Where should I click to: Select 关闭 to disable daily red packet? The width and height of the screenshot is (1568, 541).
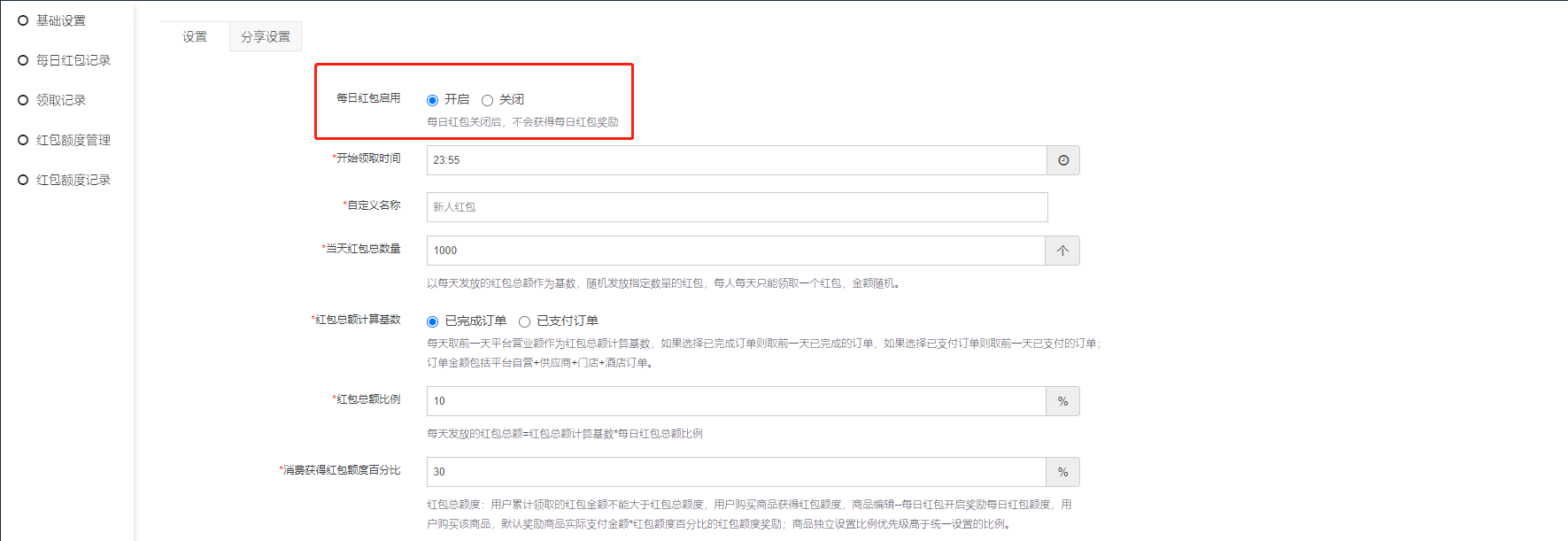click(x=487, y=100)
